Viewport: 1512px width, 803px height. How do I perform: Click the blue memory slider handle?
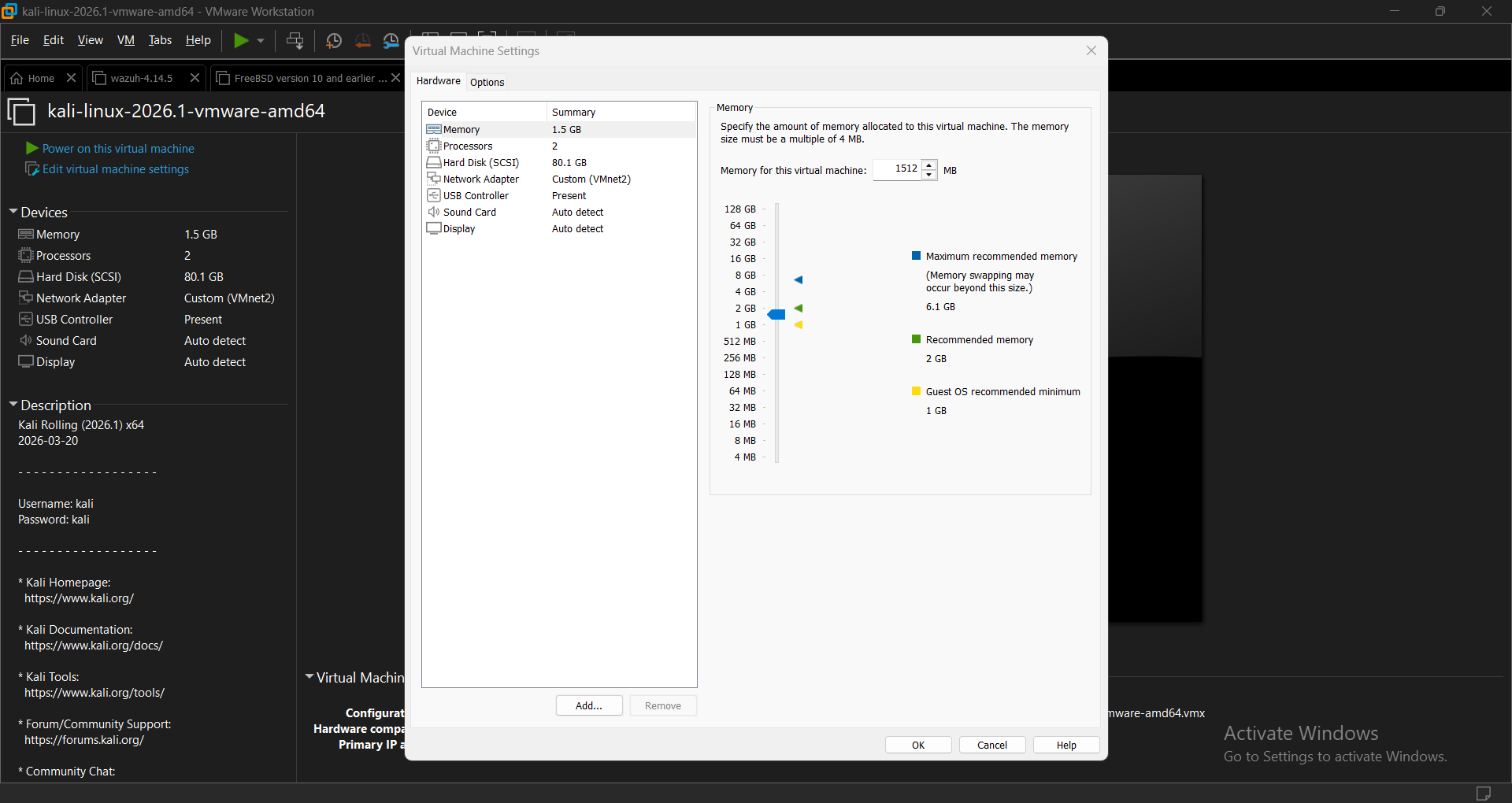[x=776, y=315]
